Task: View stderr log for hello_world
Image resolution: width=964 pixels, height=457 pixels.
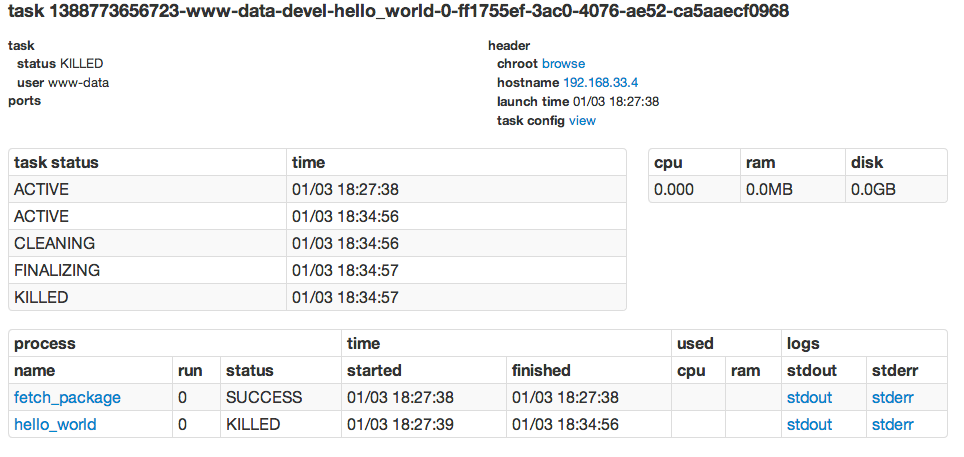Action: (892, 425)
